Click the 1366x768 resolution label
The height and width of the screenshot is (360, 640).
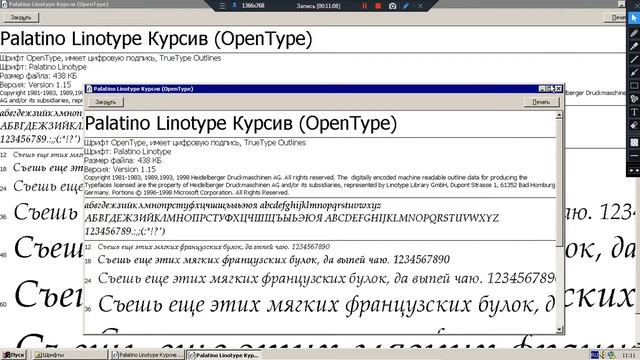[253, 6]
